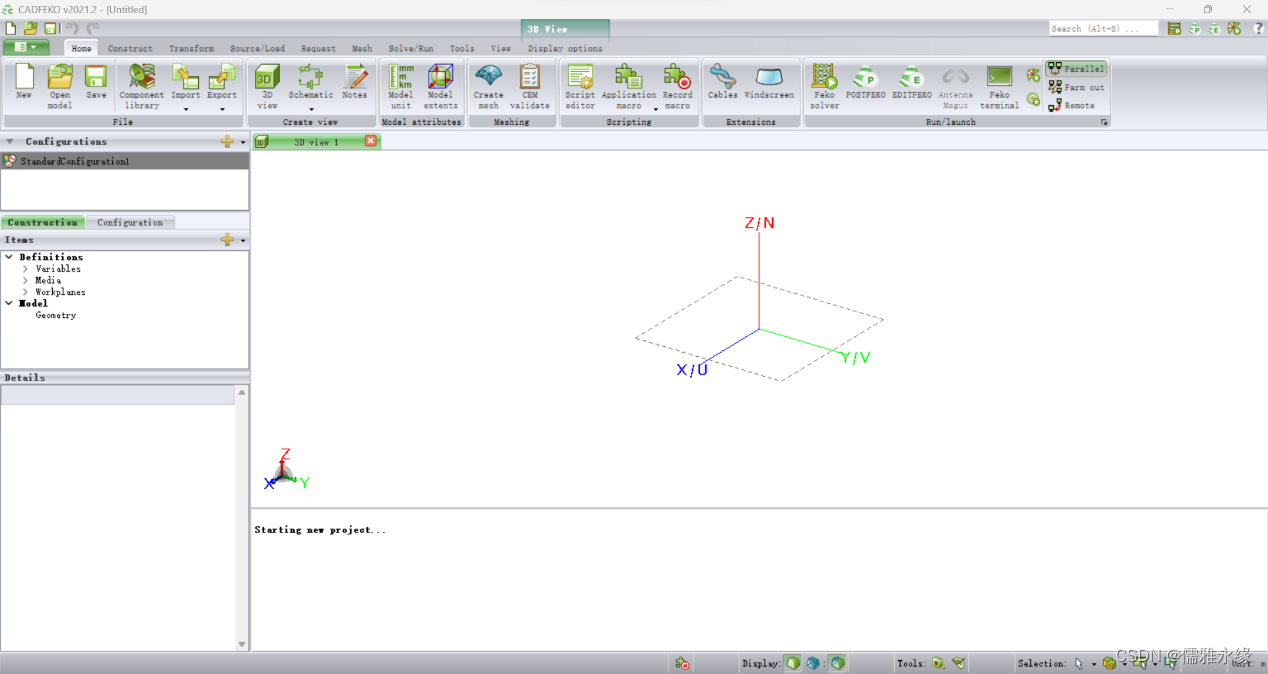The width and height of the screenshot is (1268, 674).
Task: Open the Display options ribbon tab
Action: click(x=565, y=48)
